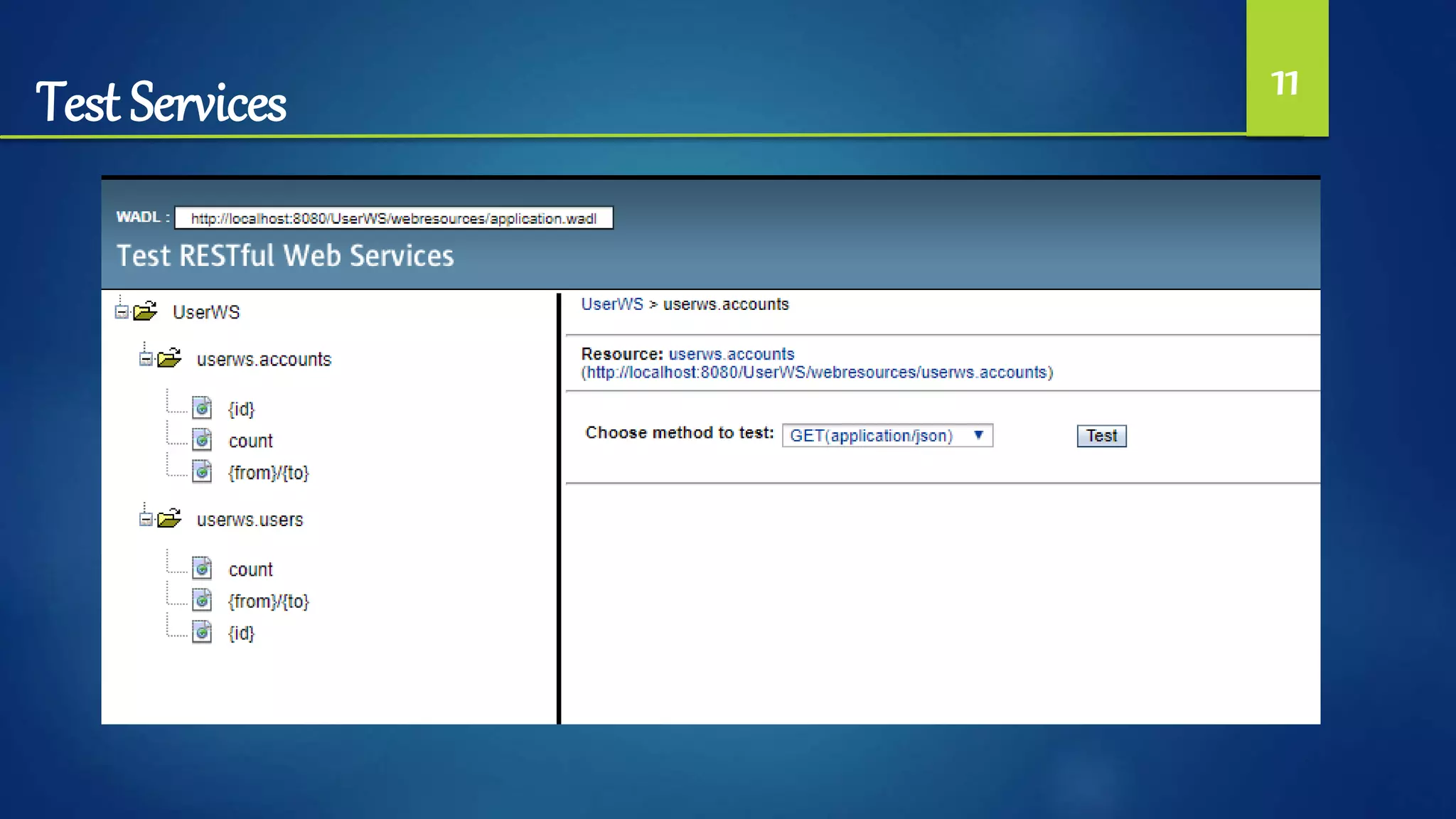Click the {from}/{to} resource icon under userws.accounts
Viewport: 1456px width, 819px height.
(203, 471)
